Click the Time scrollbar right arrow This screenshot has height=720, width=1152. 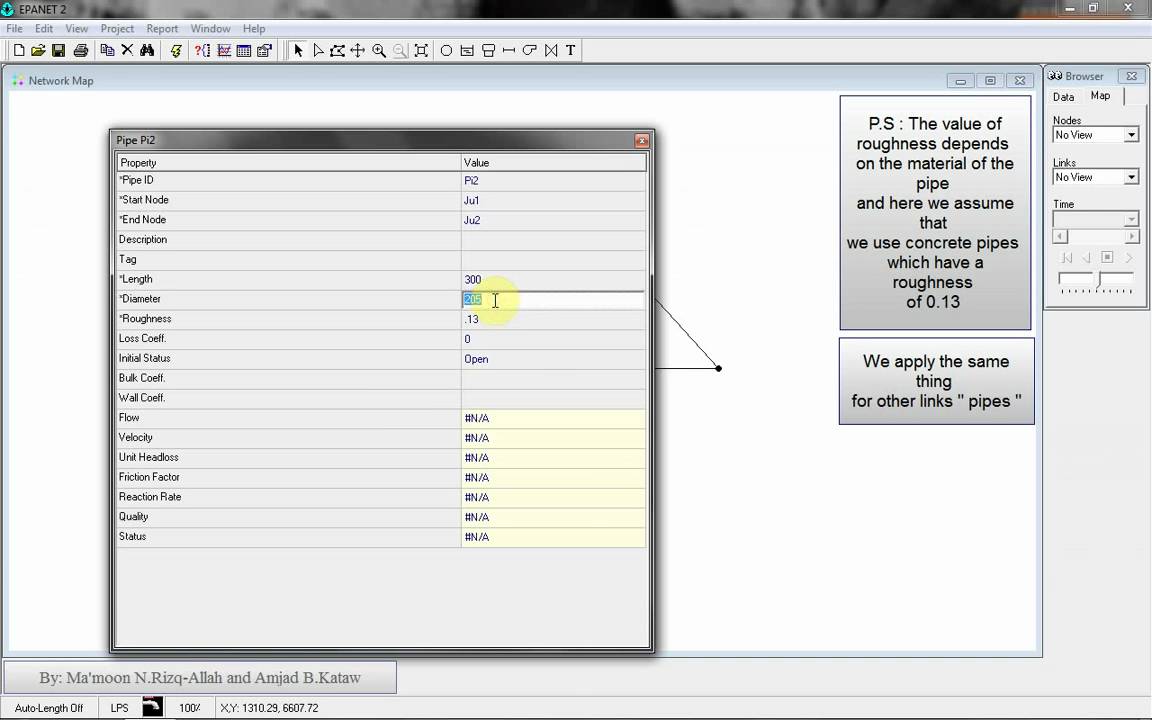[x=1132, y=236]
